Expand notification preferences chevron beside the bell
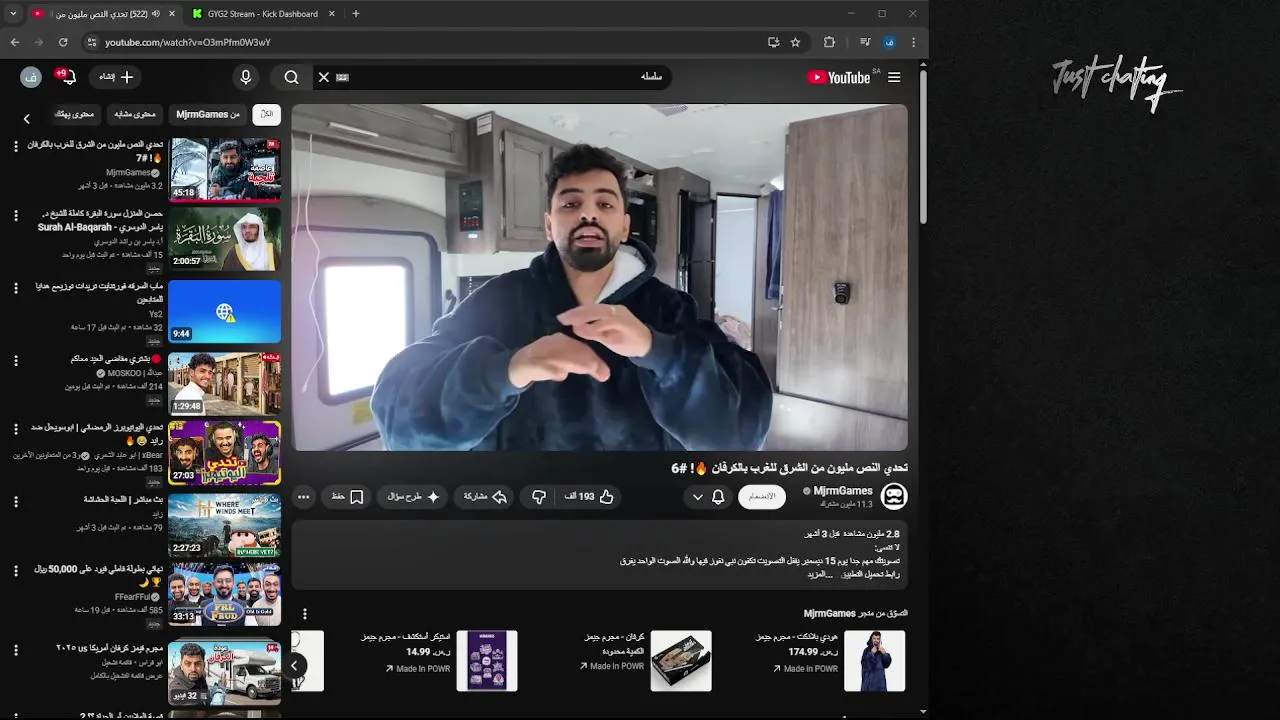Viewport: 1280px width, 720px height. (697, 496)
